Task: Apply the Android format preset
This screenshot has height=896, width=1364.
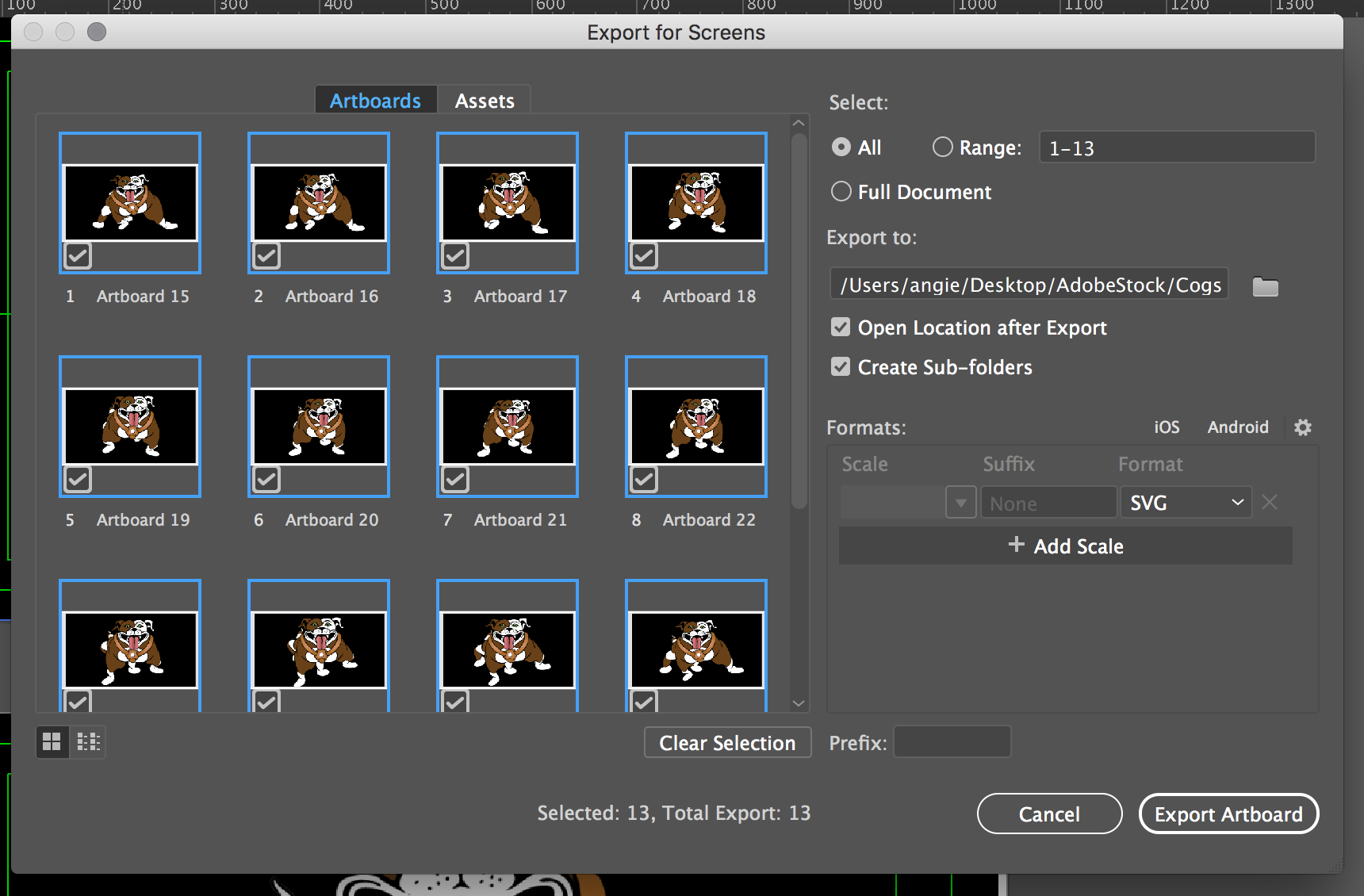Action: click(1238, 427)
